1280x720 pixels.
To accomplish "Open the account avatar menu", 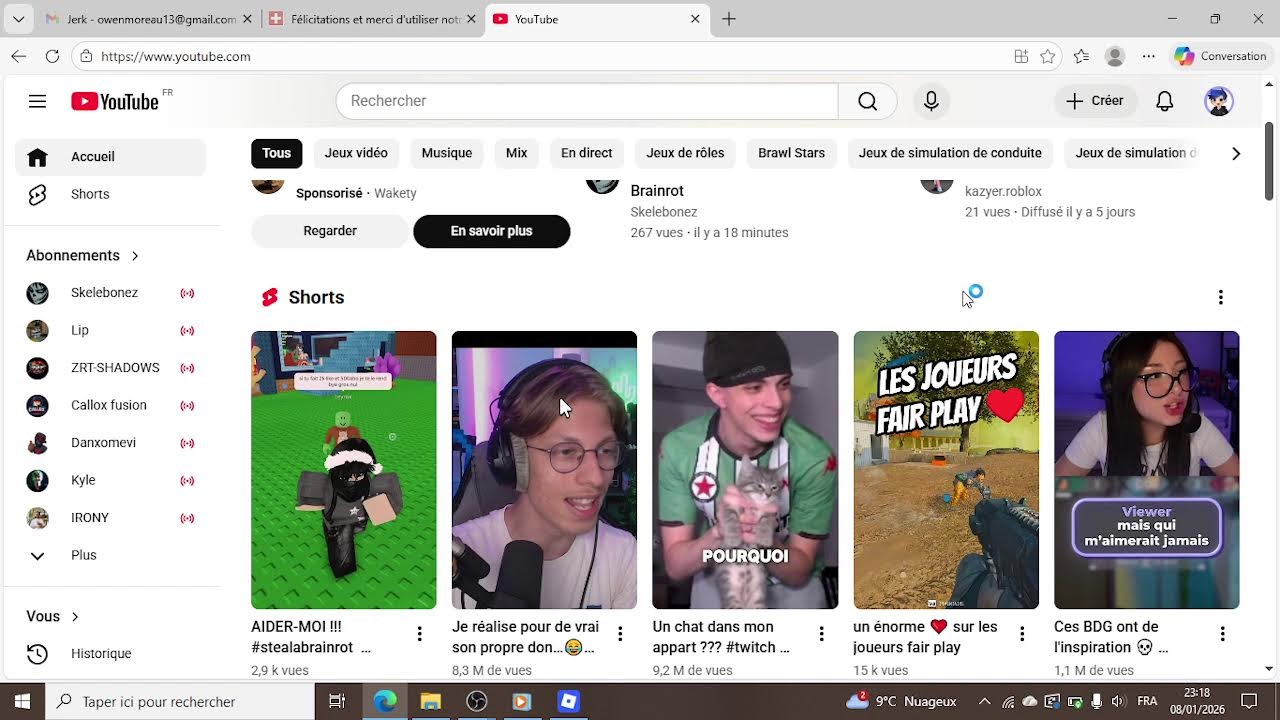I will tap(1218, 101).
